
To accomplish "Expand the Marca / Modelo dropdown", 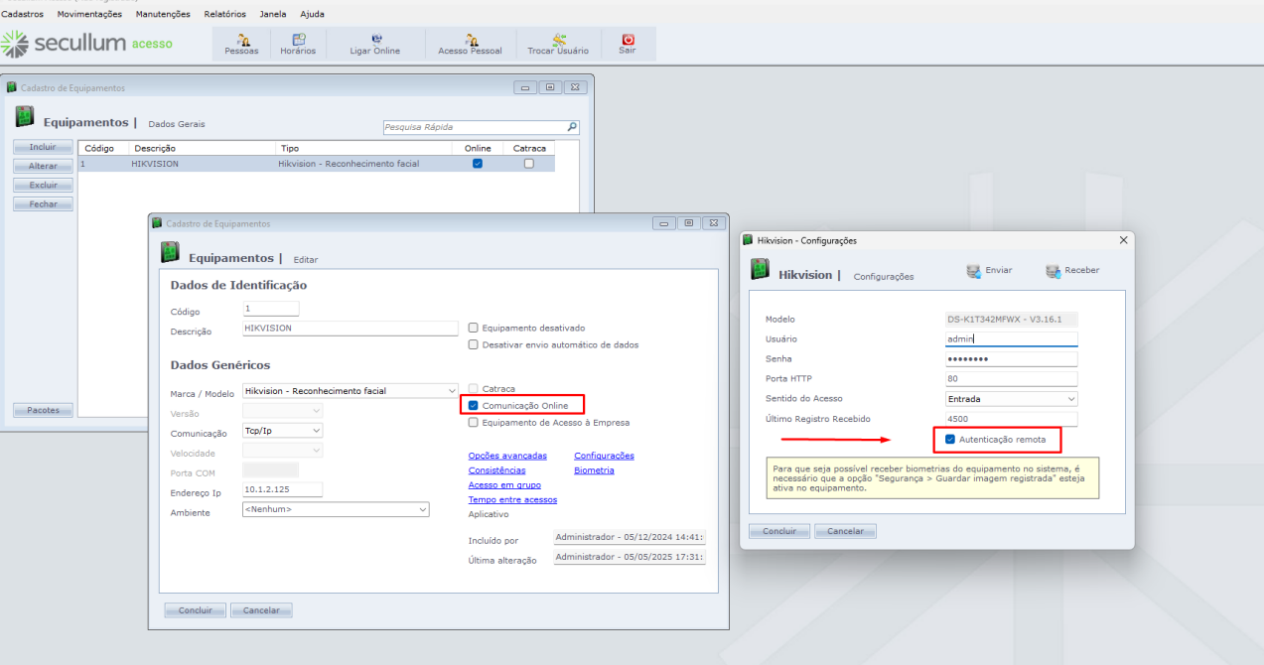I will (x=451, y=391).
